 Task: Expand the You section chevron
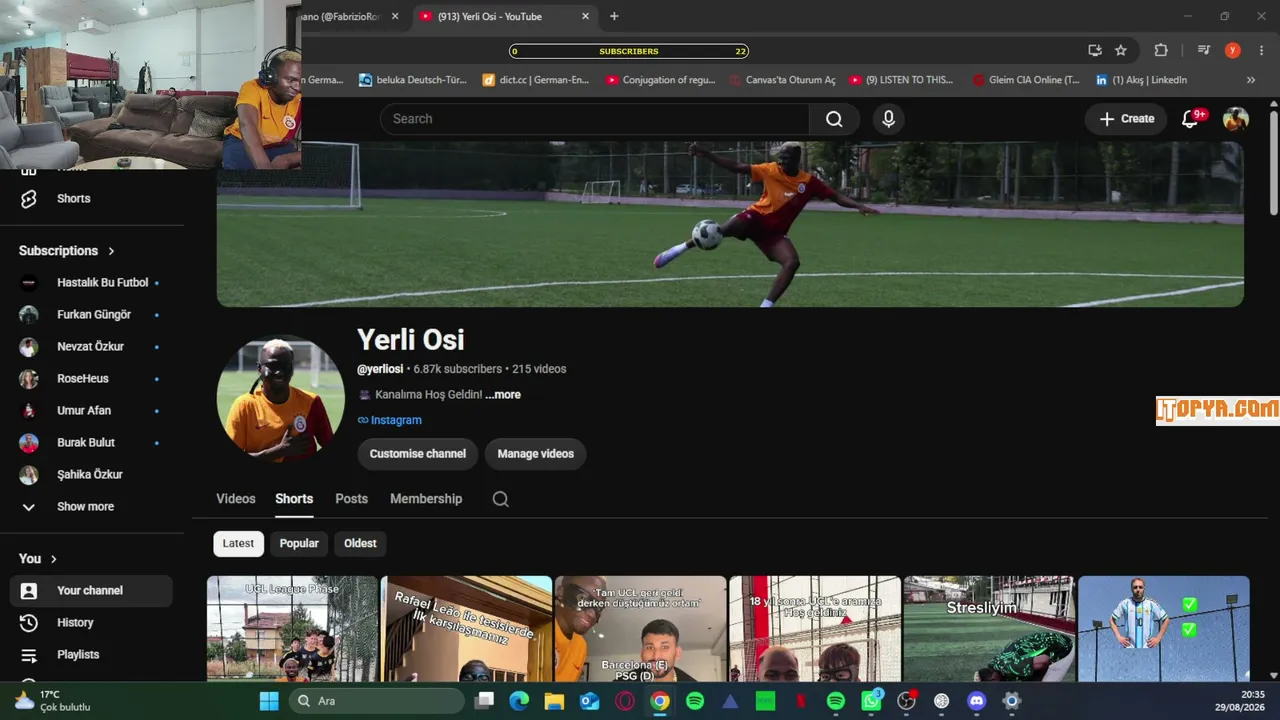pos(54,559)
